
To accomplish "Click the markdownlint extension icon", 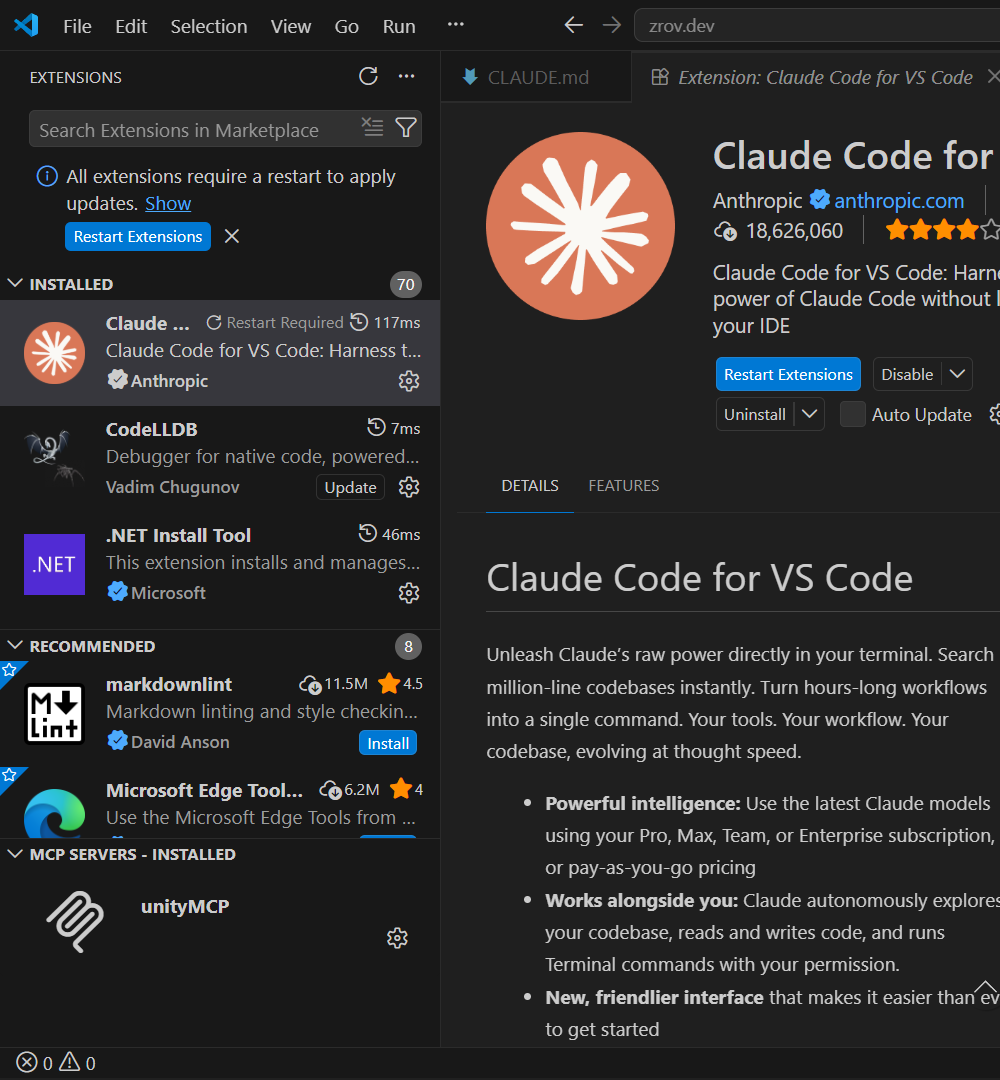I will pos(54,714).
